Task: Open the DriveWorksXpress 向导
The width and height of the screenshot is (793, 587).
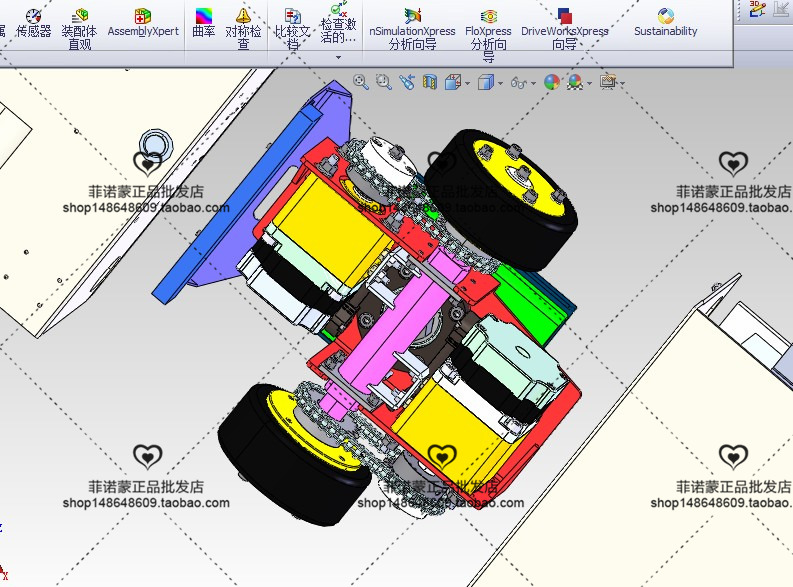Action: click(x=564, y=29)
